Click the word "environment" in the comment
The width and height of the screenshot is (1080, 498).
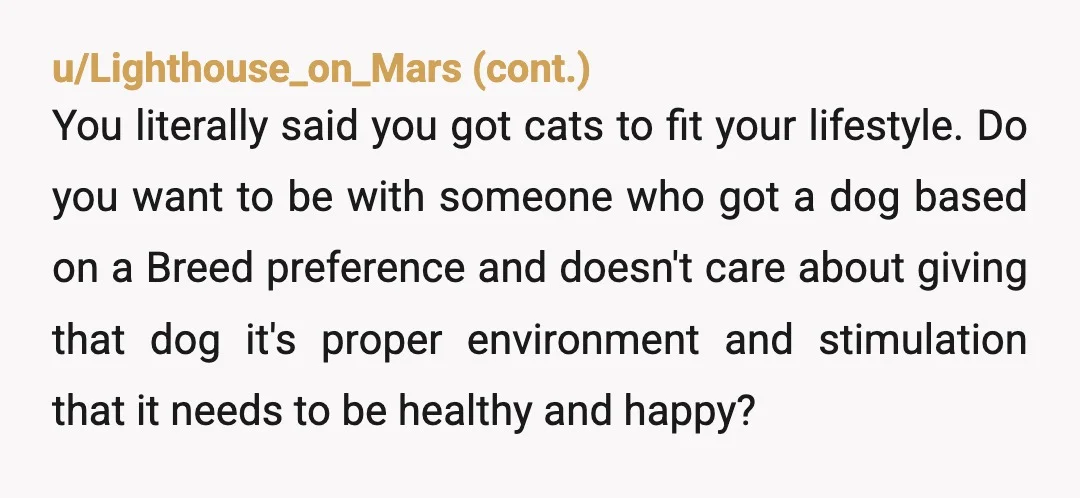pyautogui.click(x=583, y=339)
